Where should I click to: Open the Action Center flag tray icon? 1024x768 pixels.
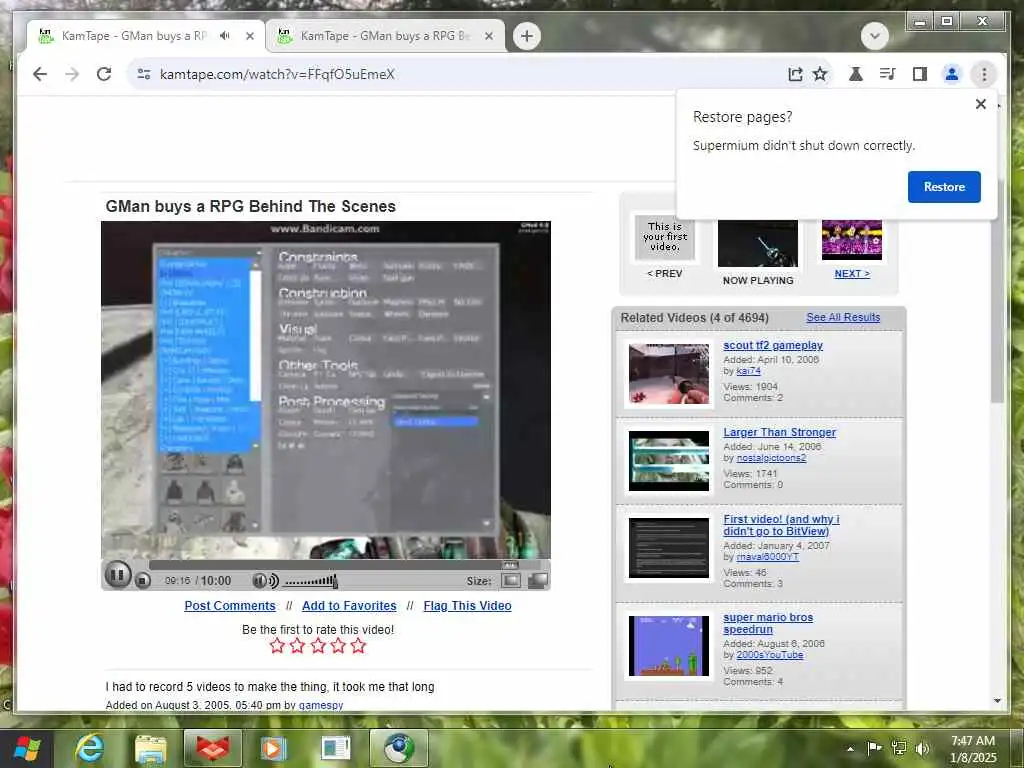[874, 748]
